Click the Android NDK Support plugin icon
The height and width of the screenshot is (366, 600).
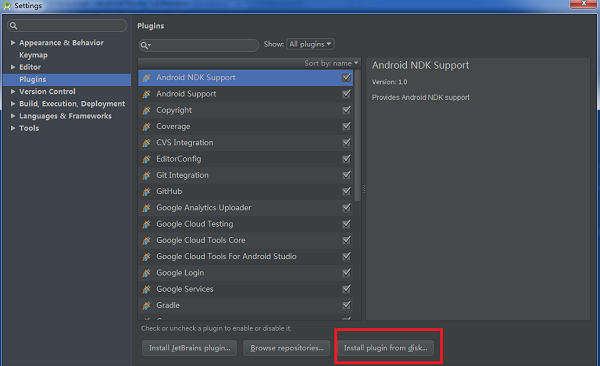[147, 78]
